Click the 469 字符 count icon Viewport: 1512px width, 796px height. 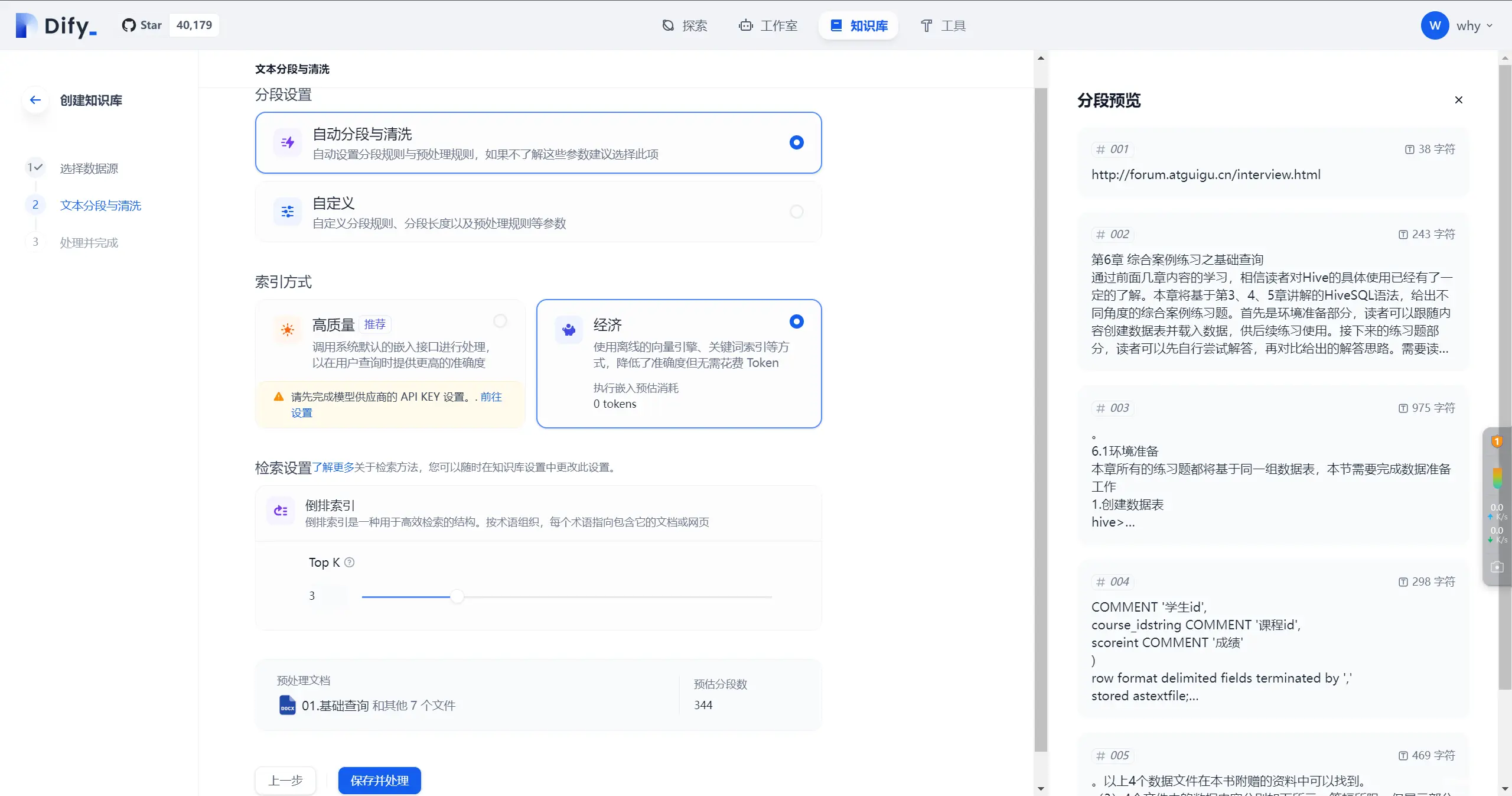pyautogui.click(x=1403, y=756)
